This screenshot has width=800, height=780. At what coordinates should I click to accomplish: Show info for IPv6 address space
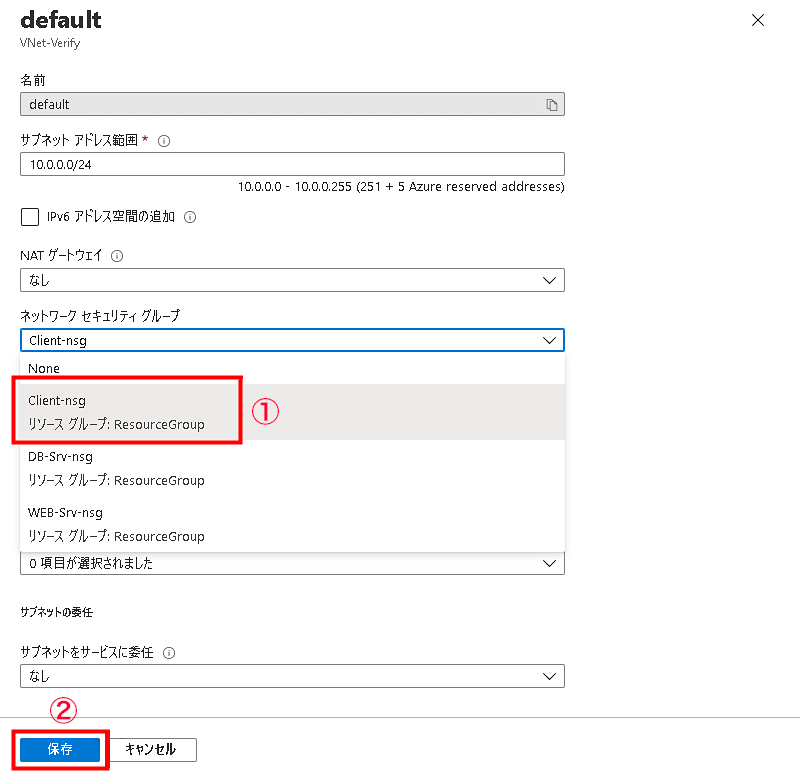coord(190,217)
